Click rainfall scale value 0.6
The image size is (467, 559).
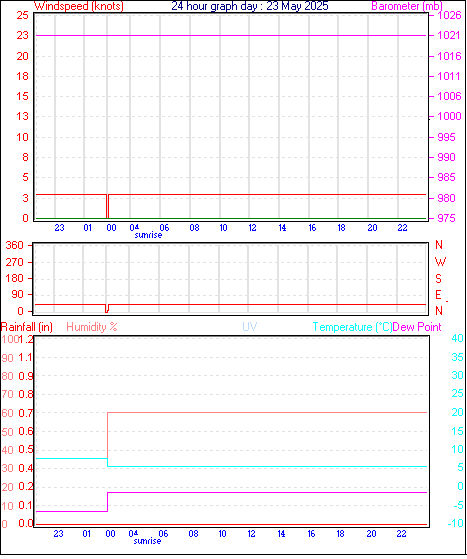[26, 431]
